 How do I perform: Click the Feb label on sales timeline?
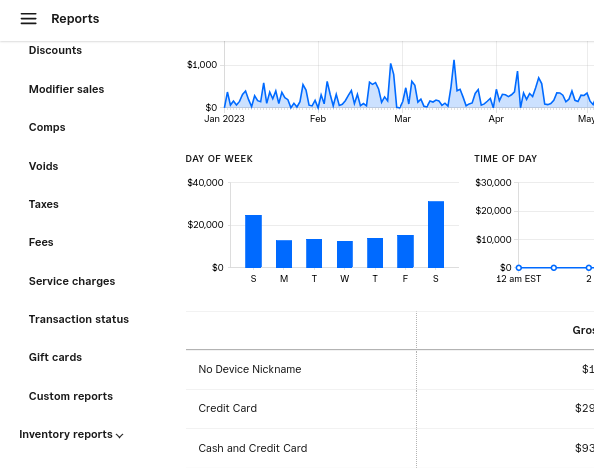click(x=318, y=119)
